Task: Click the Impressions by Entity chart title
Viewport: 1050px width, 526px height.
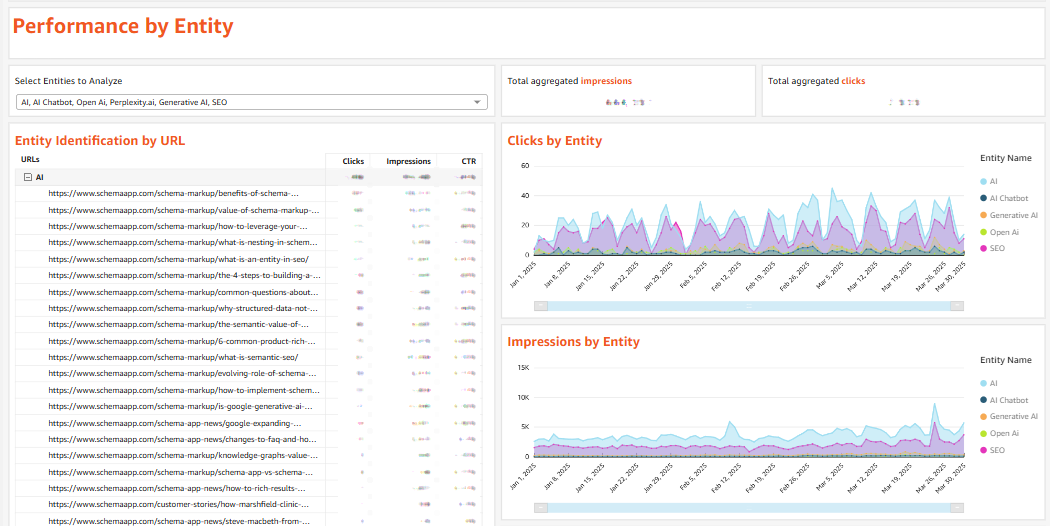Action: [x=573, y=342]
